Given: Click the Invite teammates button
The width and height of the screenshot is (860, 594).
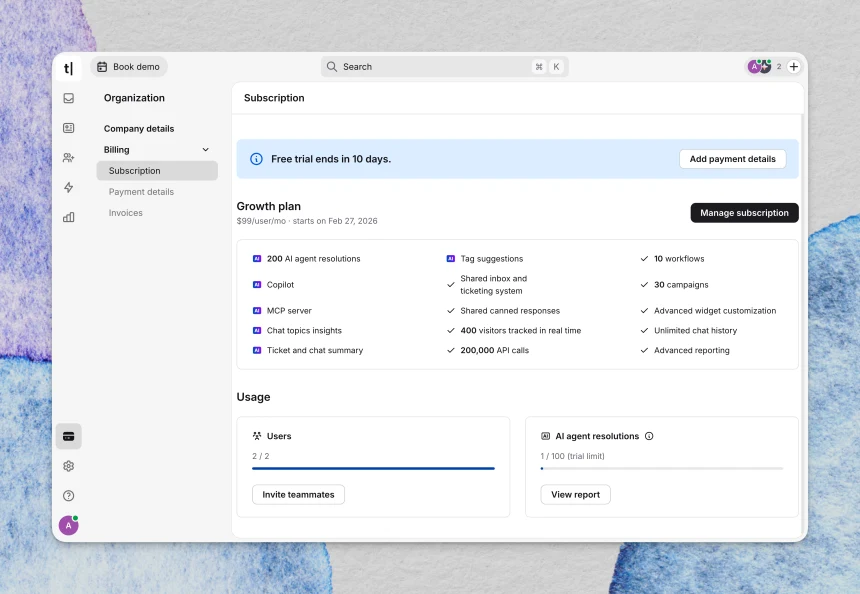Looking at the screenshot, I should (x=298, y=495).
